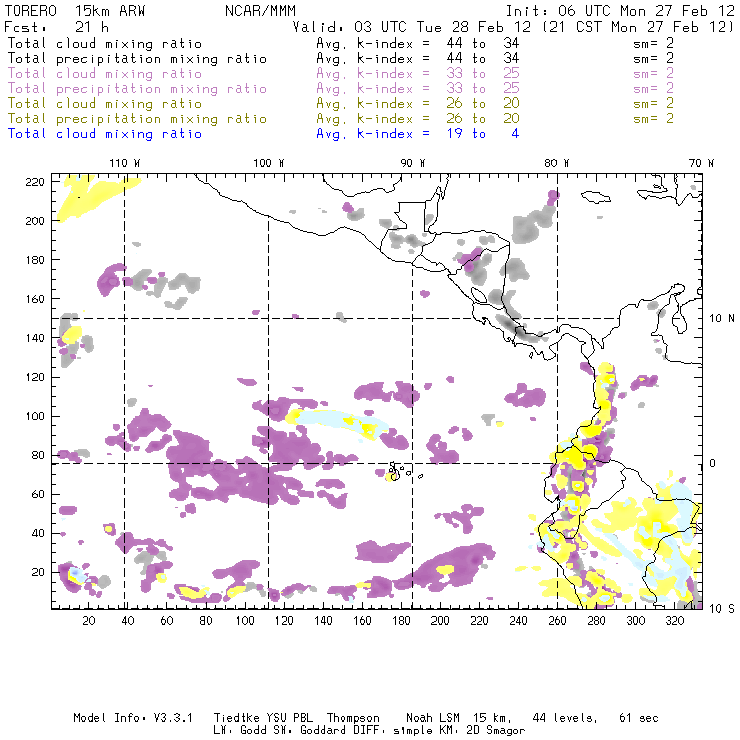Click the "10 S" latitude label
Viewport: 740px width, 740px height.
[x=722, y=609]
